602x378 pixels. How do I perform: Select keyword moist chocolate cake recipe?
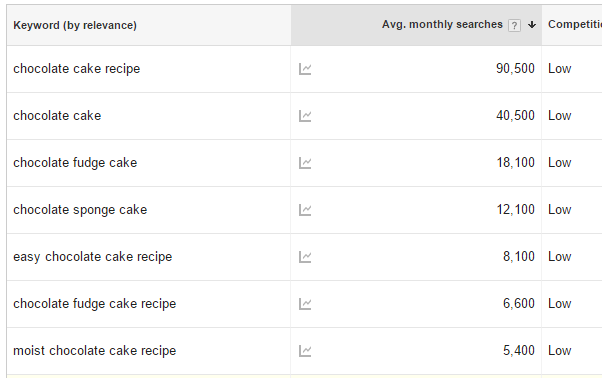(94, 351)
